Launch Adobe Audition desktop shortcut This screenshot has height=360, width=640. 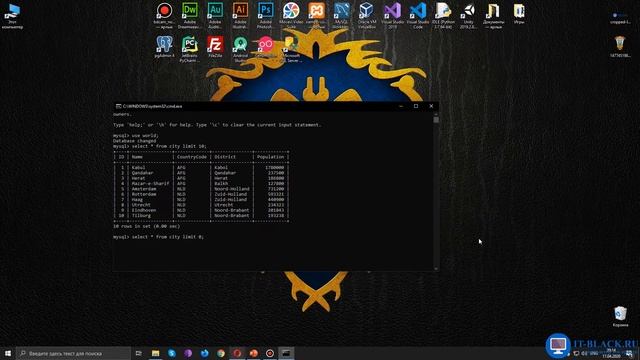pos(215,15)
